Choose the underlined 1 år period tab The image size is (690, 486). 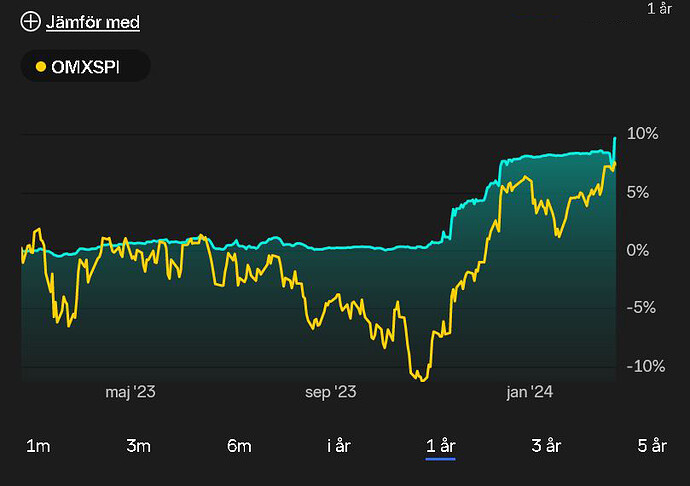pyautogui.click(x=440, y=446)
